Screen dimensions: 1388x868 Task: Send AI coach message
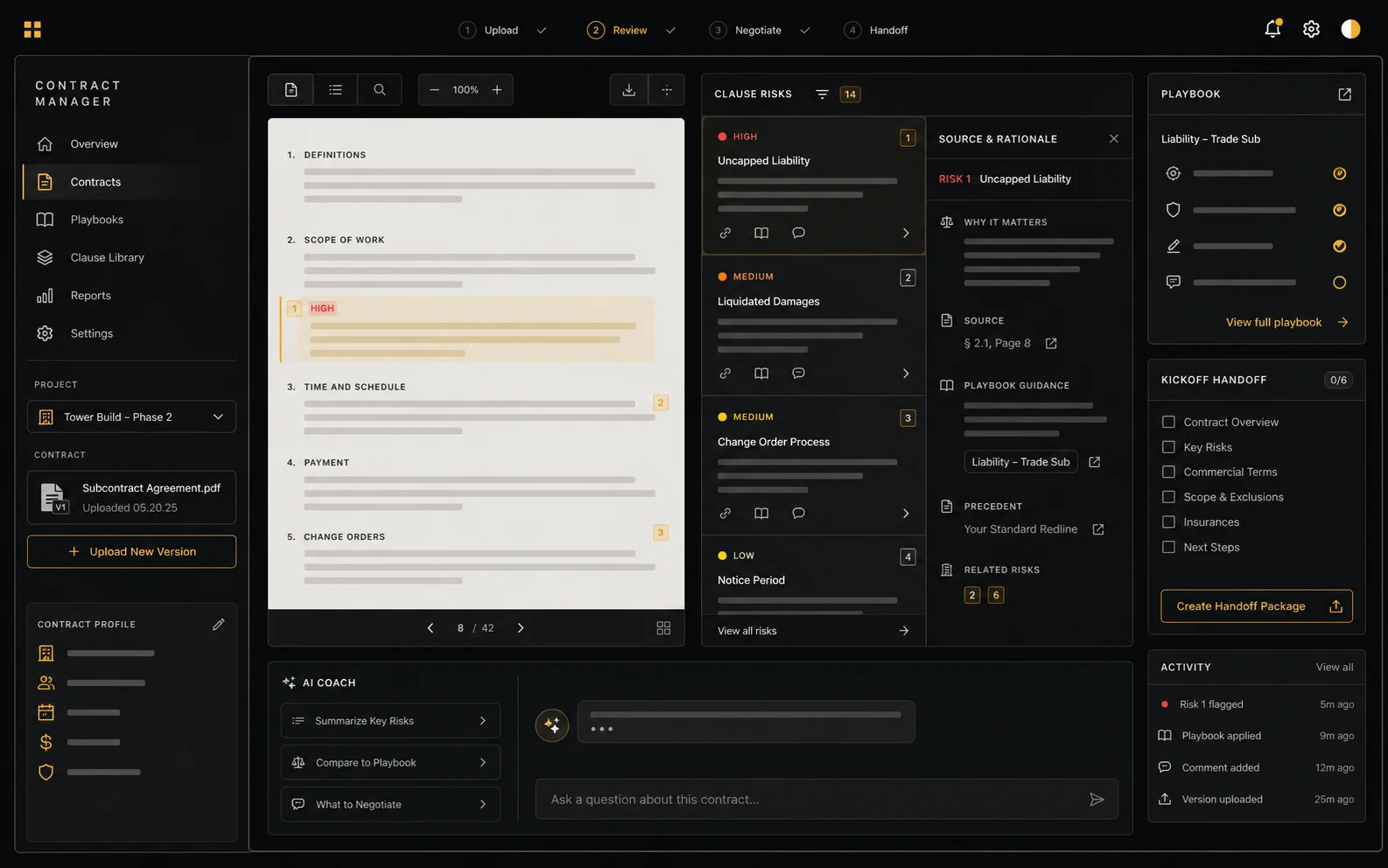1097,800
